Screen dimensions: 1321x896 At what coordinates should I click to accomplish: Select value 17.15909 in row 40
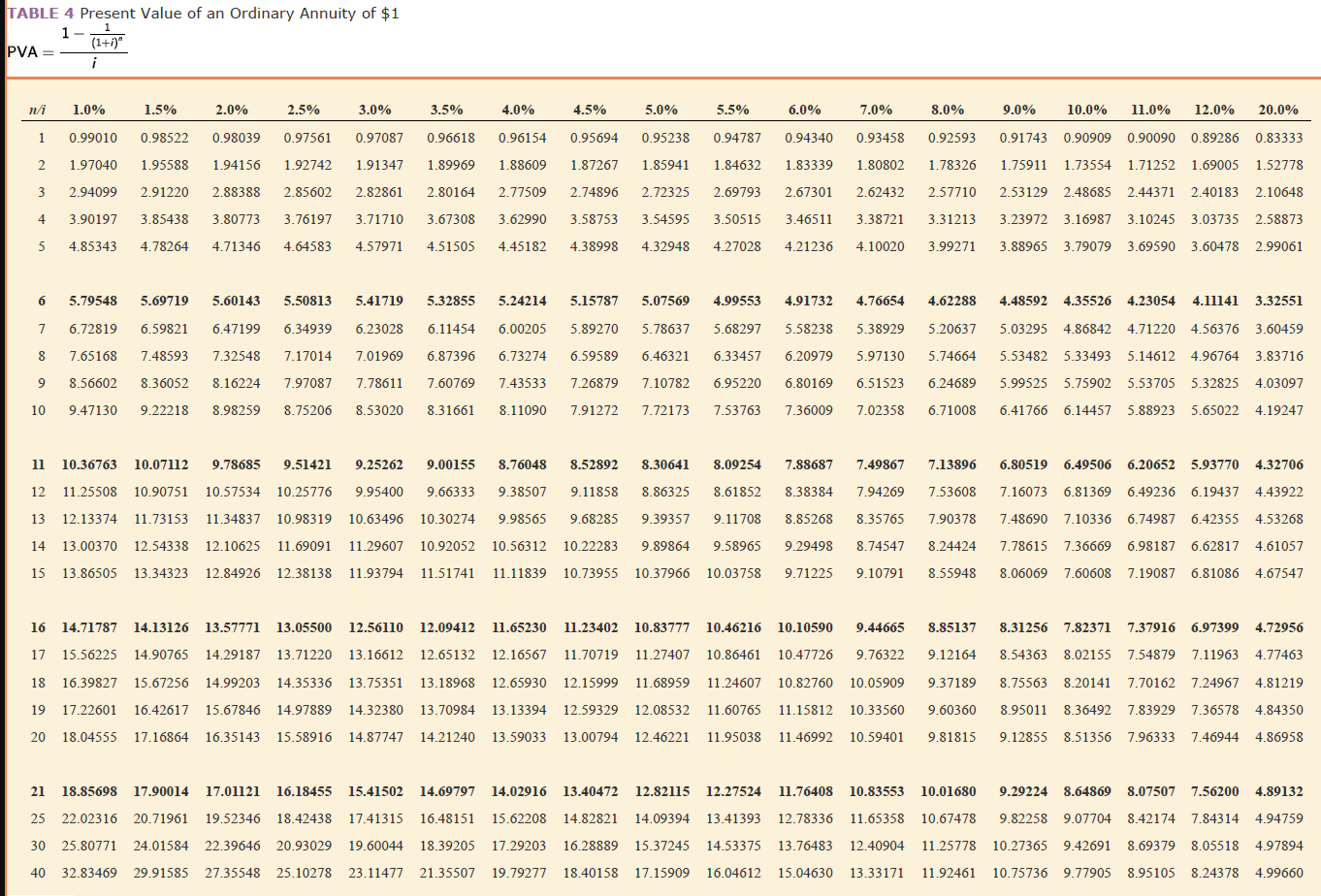tap(662, 873)
